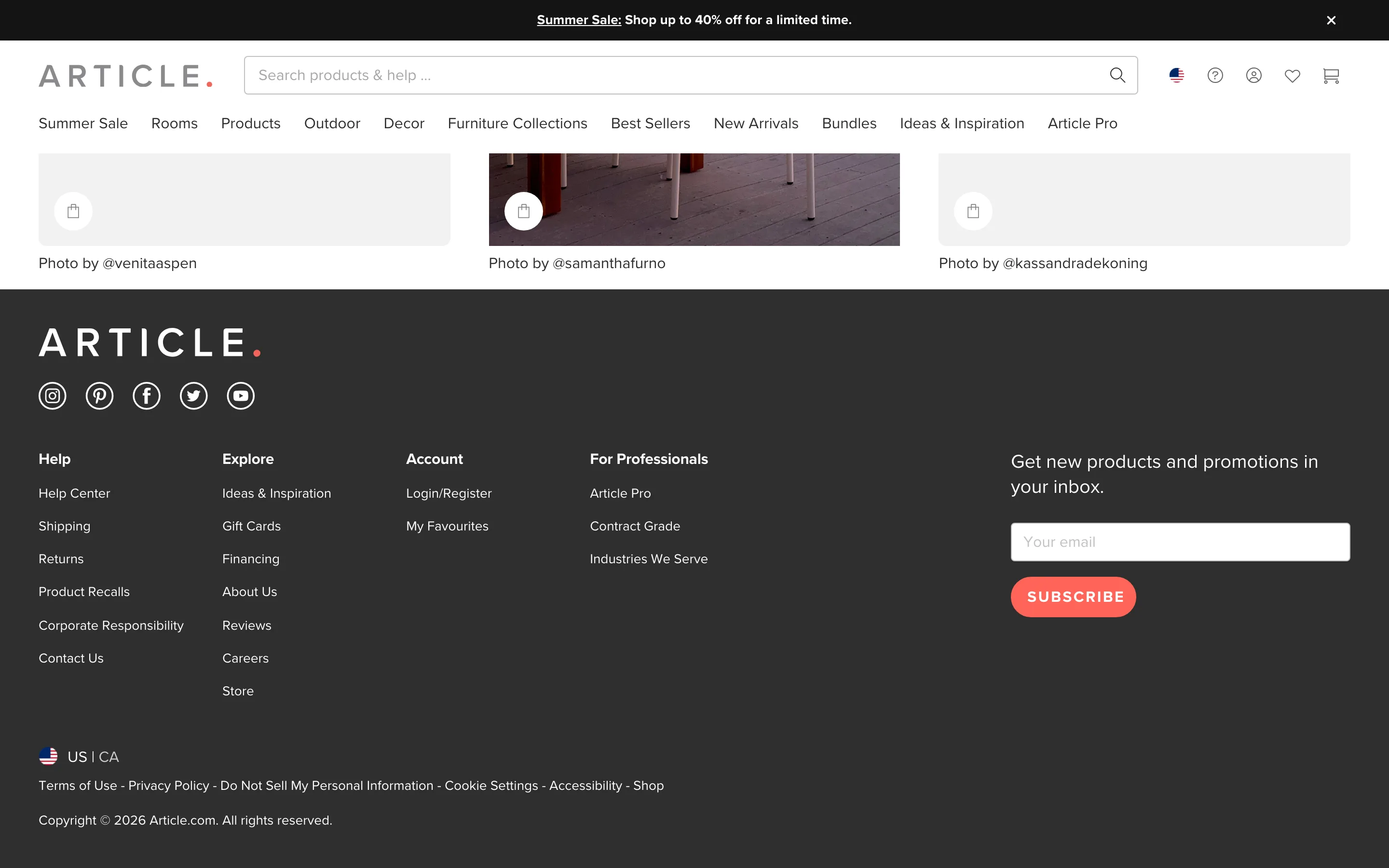Open the Login/Register link
The height and width of the screenshot is (868, 1389).
(449, 493)
